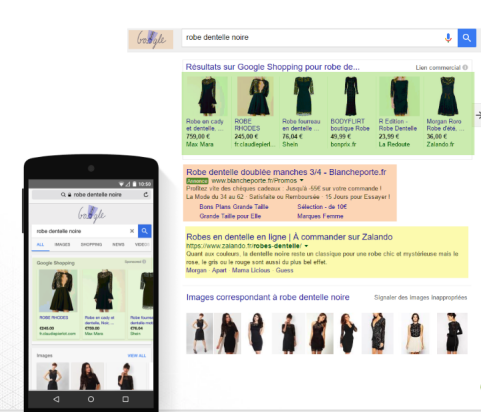This screenshot has width=482, height=412.
Task: Open Shein Robe fourreau dress thumbnail
Action: pyautogui.click(x=304, y=96)
